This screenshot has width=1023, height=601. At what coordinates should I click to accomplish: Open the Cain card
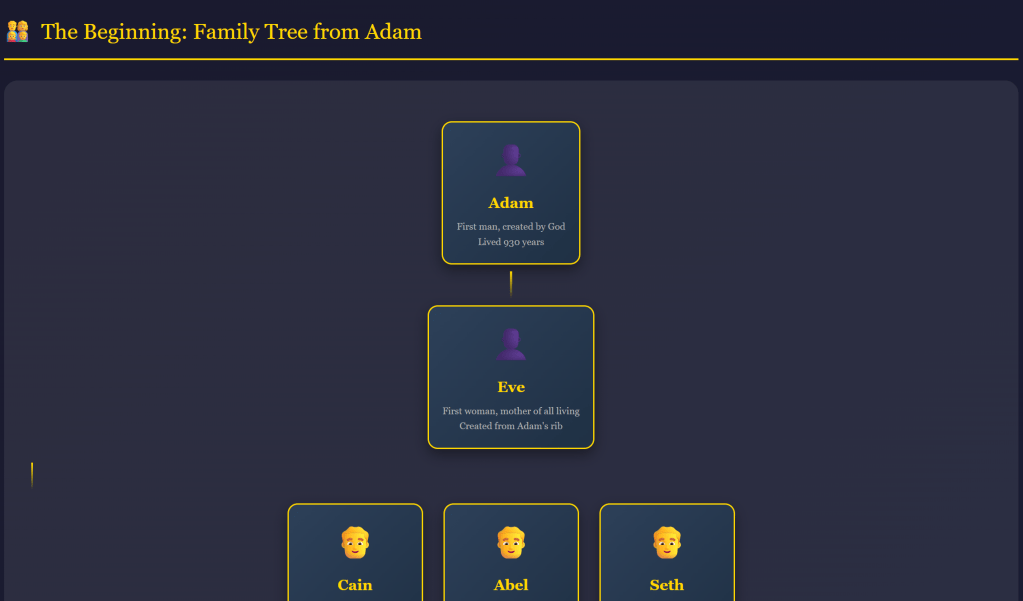(355, 555)
